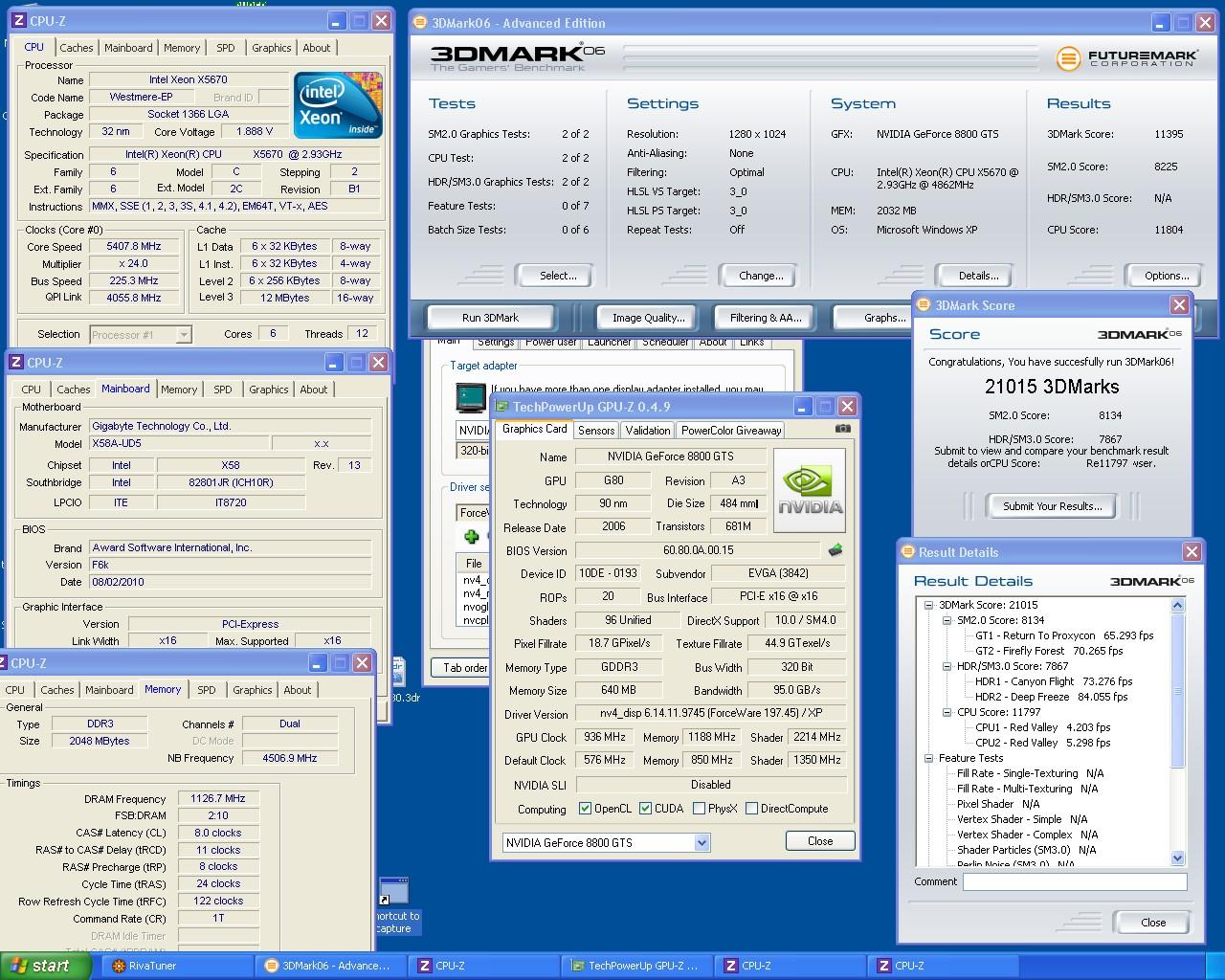The width and height of the screenshot is (1225, 980).
Task: Switch to TechPowerUp GPU-Z in the taskbar
Action: coord(637,966)
